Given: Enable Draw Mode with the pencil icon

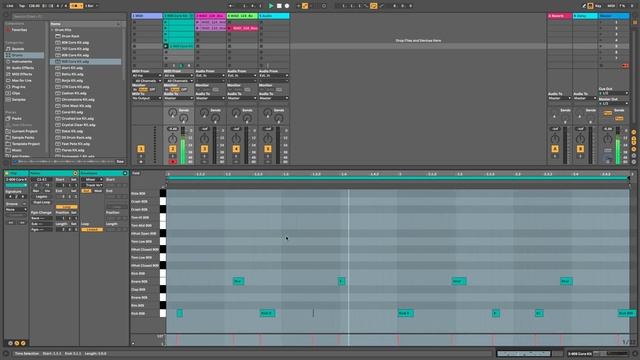Looking at the screenshot, I should (x=584, y=6).
